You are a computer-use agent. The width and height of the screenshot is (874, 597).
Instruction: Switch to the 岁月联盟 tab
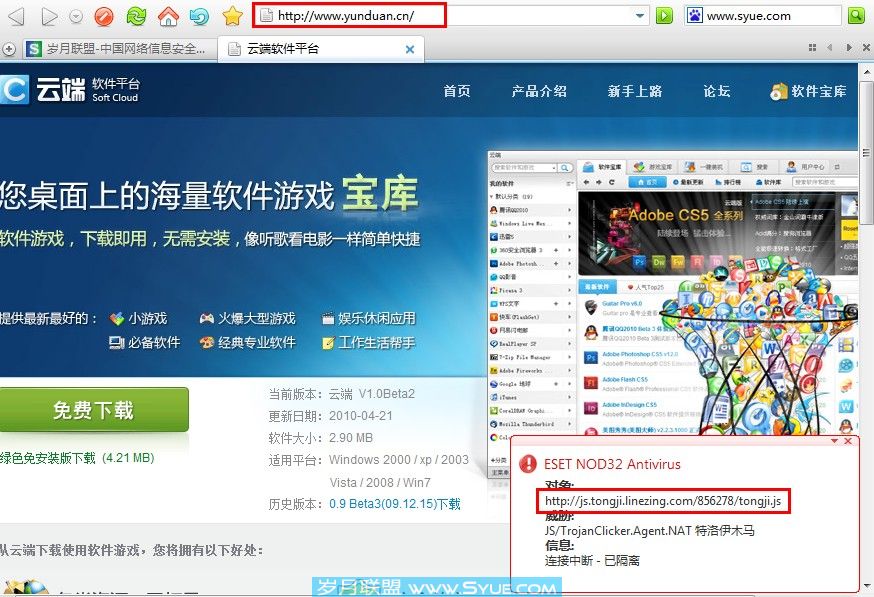click(x=119, y=49)
